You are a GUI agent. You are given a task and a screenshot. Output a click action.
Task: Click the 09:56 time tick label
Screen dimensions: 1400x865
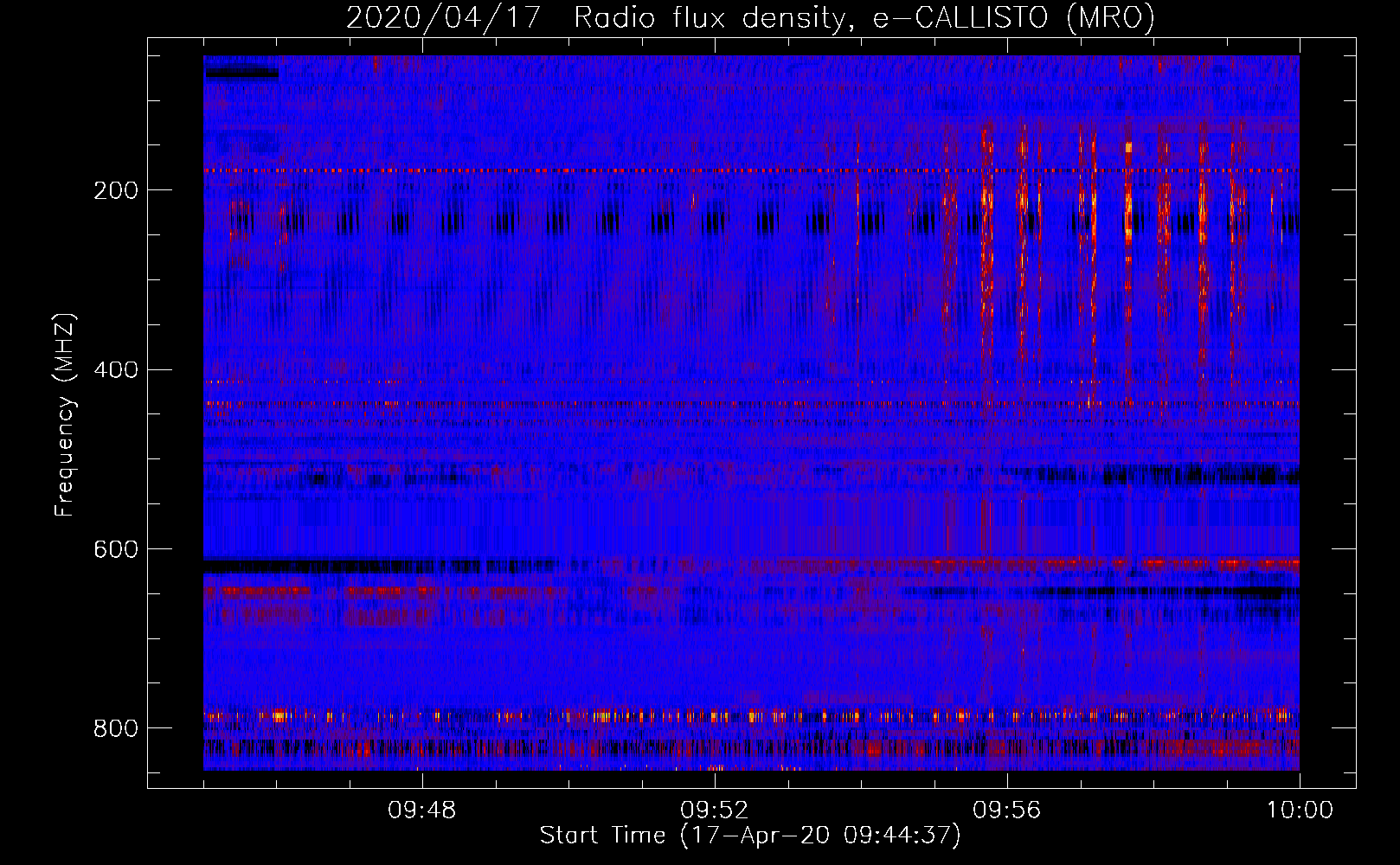[x=1007, y=811]
